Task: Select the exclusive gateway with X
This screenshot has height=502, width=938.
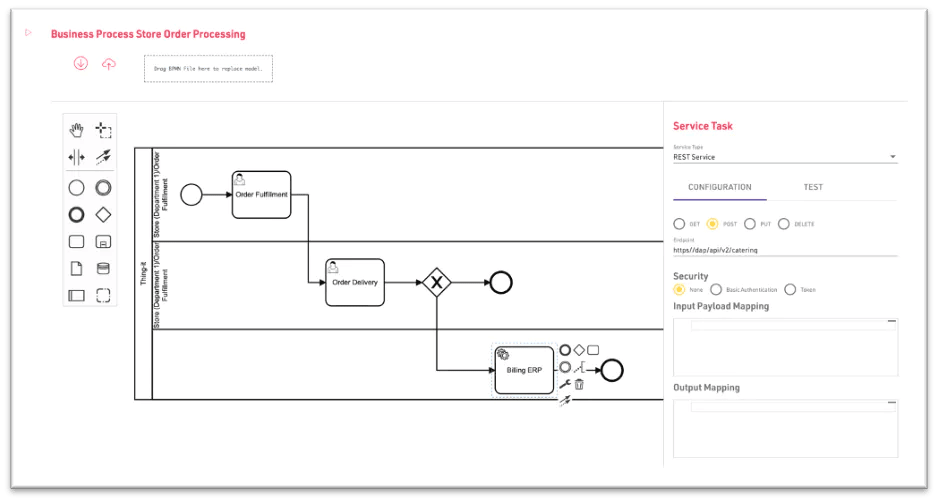Action: (x=437, y=282)
